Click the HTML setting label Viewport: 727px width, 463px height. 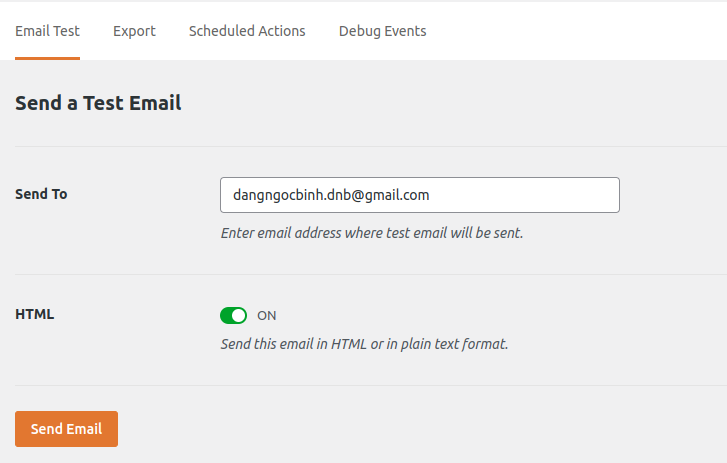[34, 314]
